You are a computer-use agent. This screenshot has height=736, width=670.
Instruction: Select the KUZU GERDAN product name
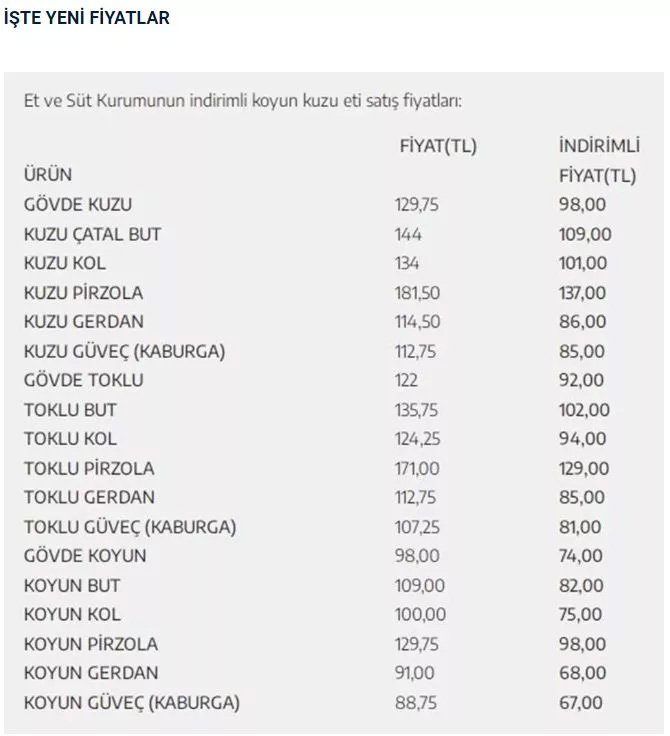pos(84,322)
